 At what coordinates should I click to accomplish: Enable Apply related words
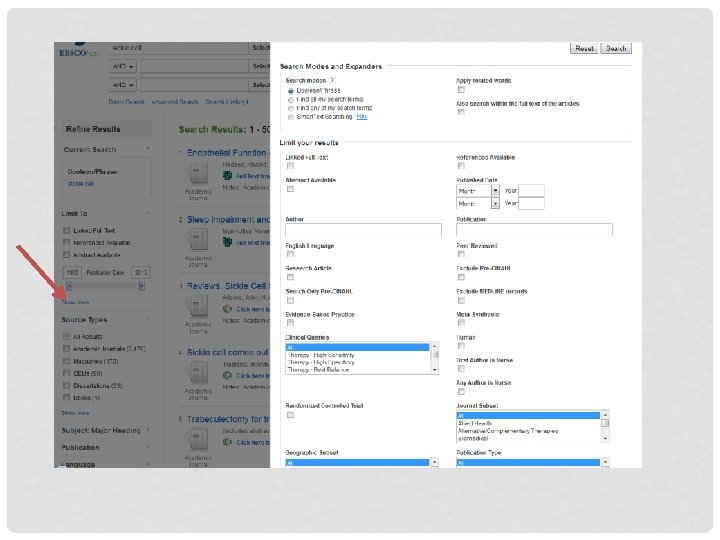point(461,90)
